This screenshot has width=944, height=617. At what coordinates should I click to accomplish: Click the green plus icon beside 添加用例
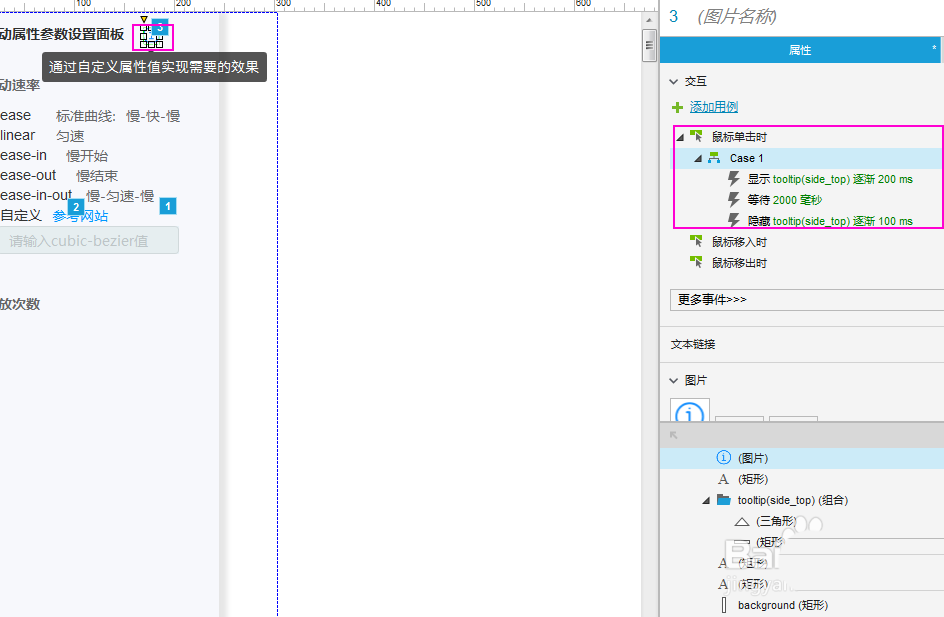(x=677, y=107)
